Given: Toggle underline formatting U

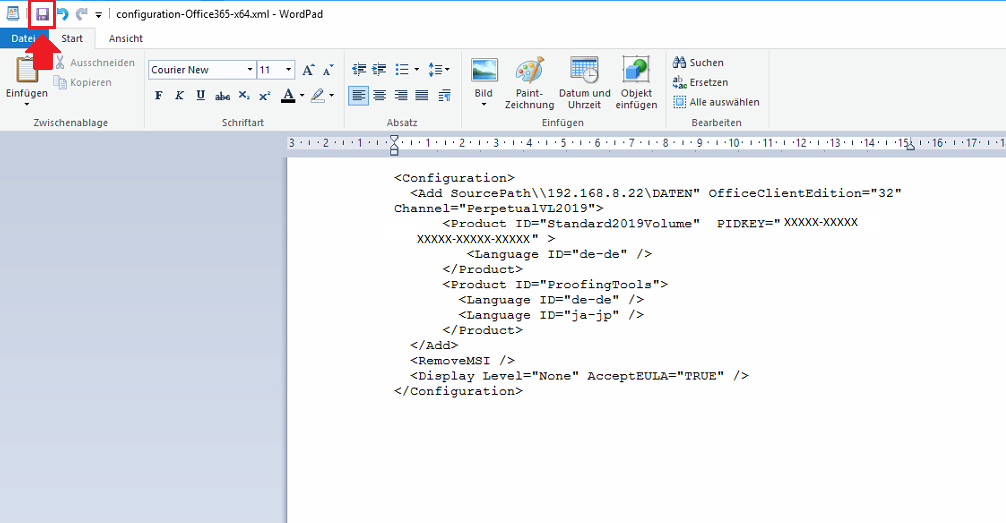Looking at the screenshot, I should pyautogui.click(x=201, y=96).
